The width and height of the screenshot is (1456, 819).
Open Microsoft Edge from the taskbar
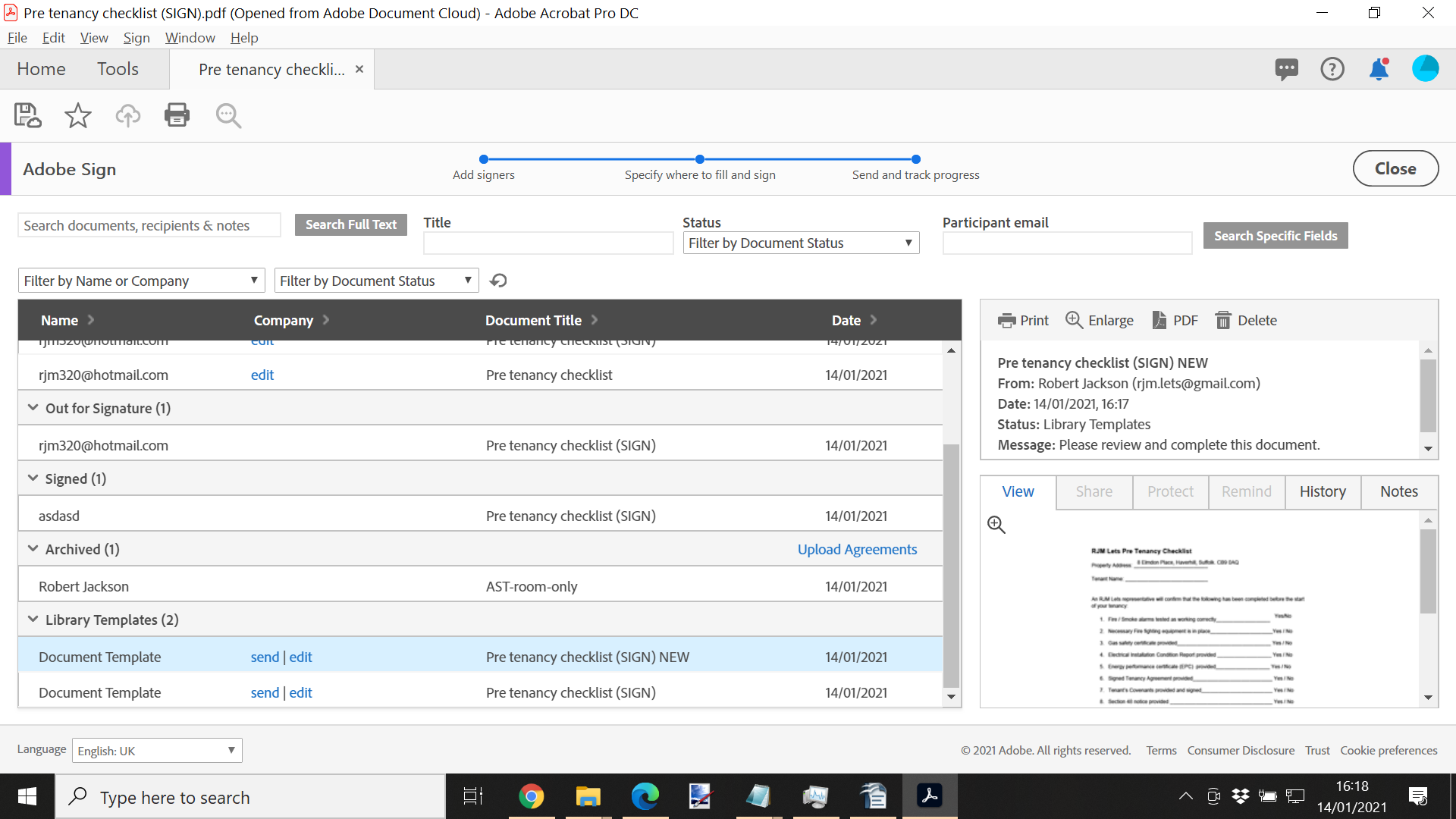[x=645, y=796]
